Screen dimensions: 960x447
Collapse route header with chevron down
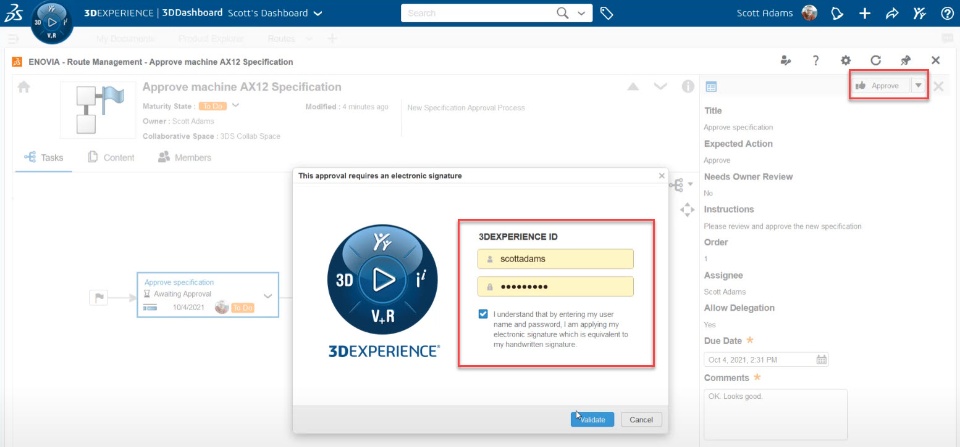660,86
